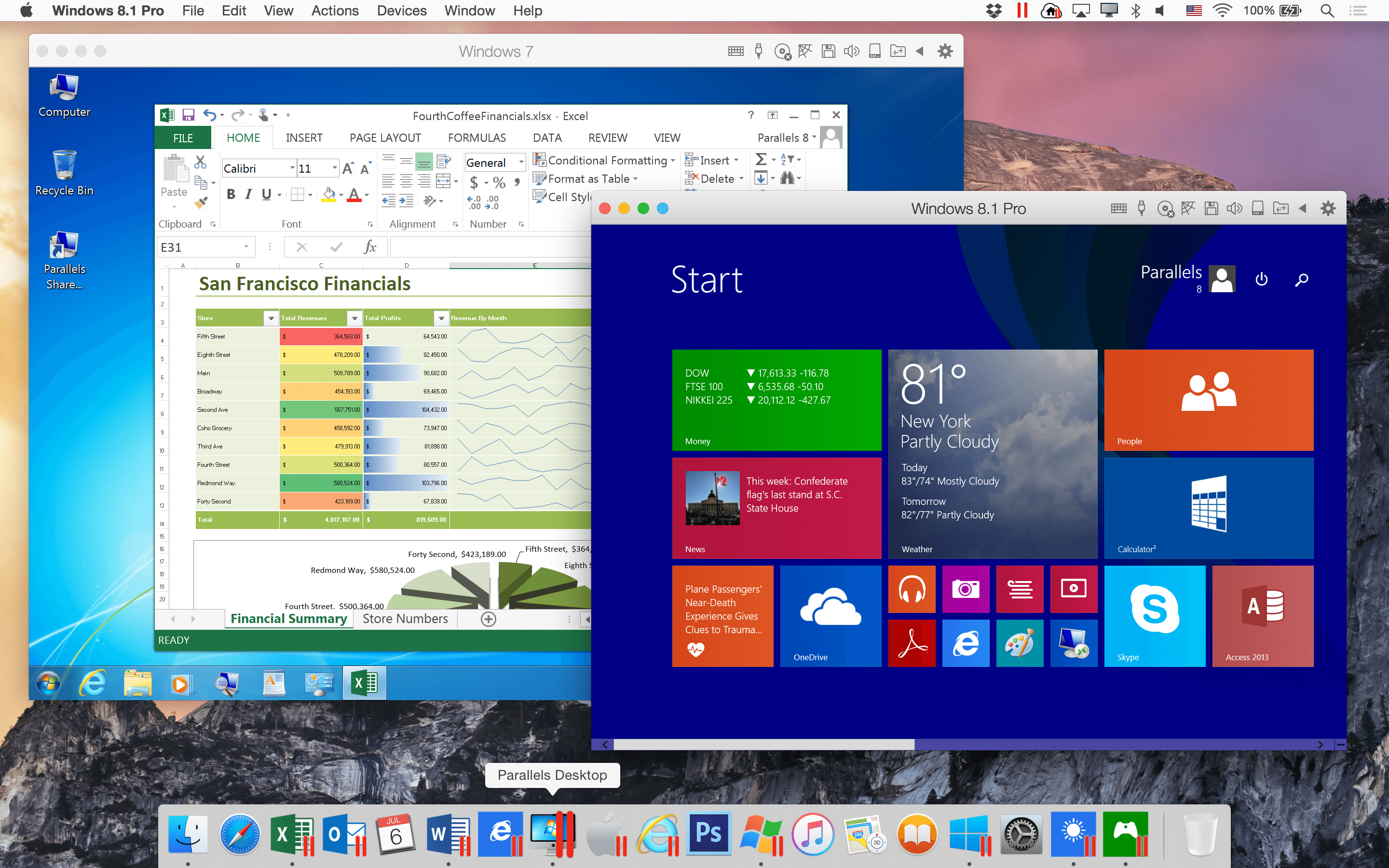1389x868 pixels.
Task: Open the AutoSum icon on the ribbon
Action: 762,160
